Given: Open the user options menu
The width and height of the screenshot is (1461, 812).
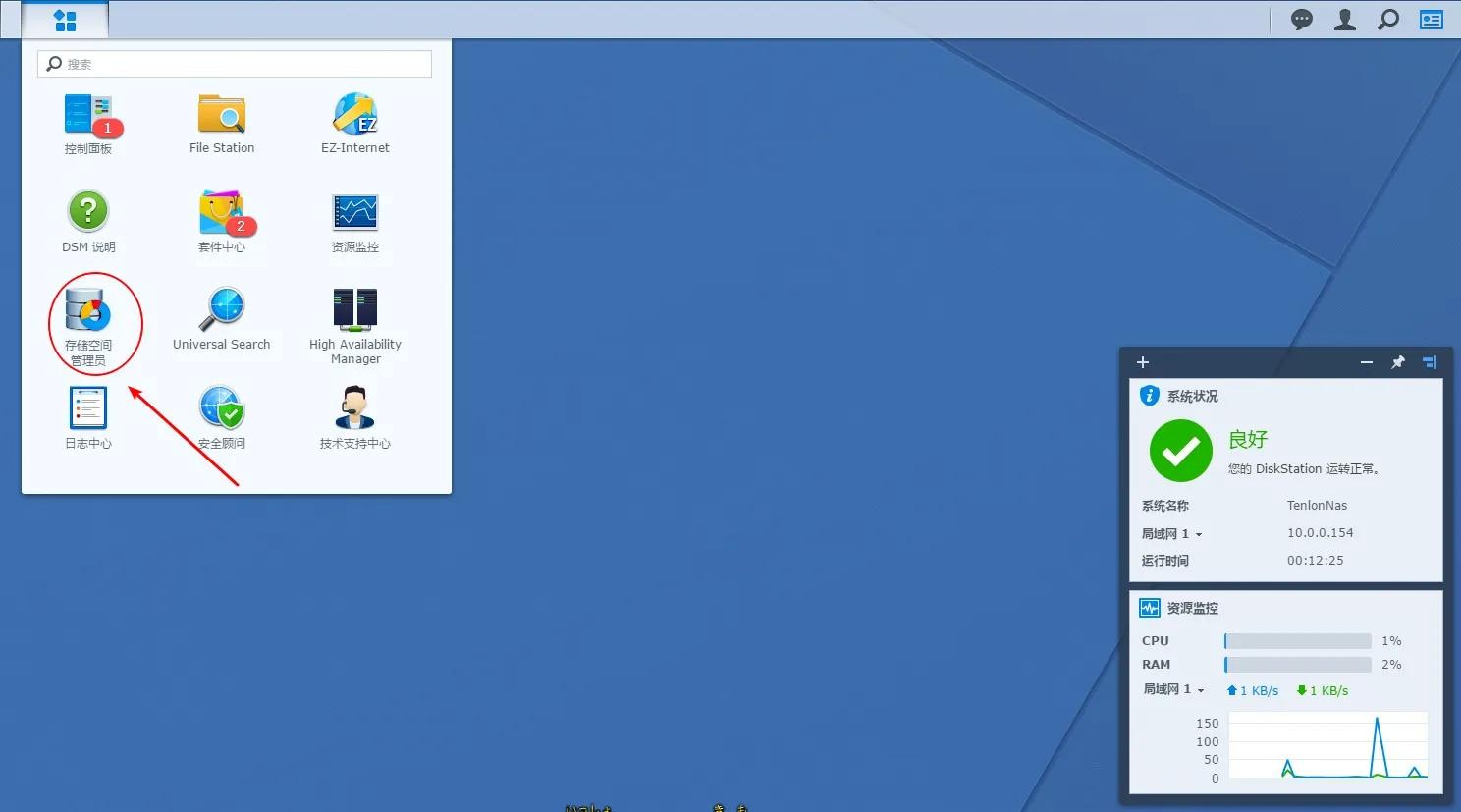Looking at the screenshot, I should pyautogui.click(x=1345, y=20).
